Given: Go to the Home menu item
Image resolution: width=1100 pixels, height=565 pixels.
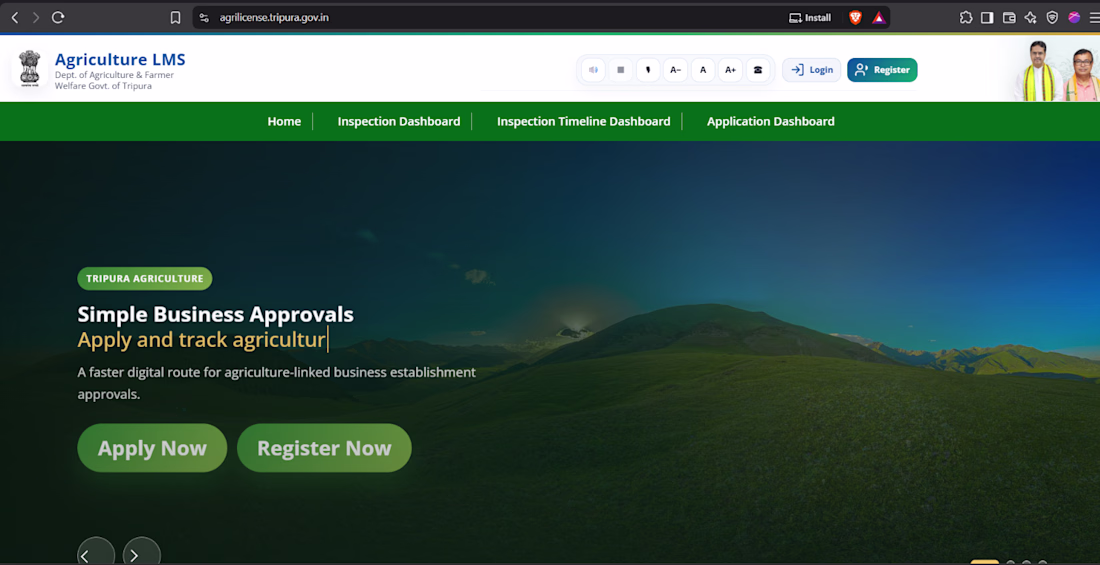Looking at the screenshot, I should coord(284,121).
